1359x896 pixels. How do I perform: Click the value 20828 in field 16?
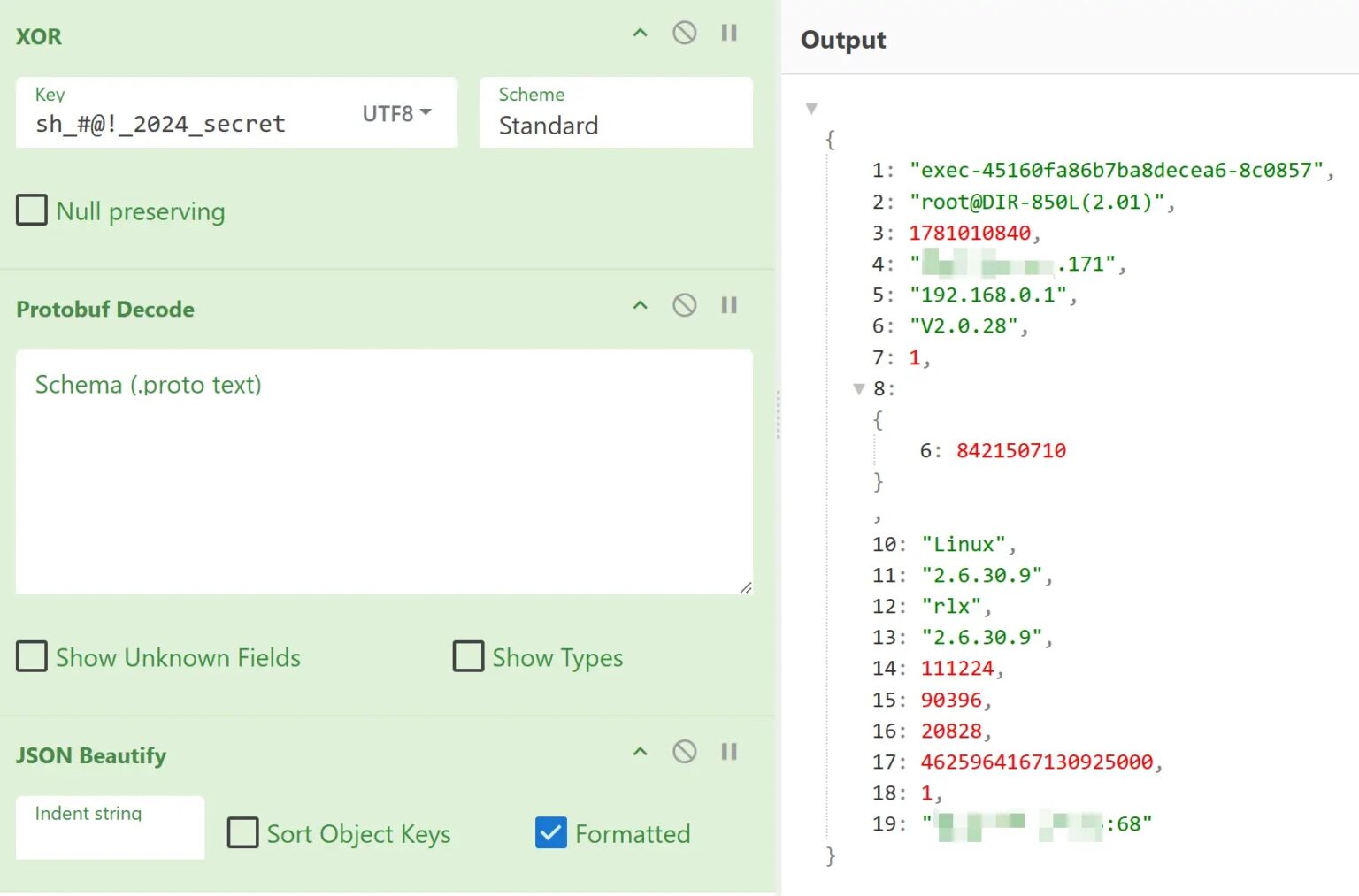pyautogui.click(x=951, y=731)
